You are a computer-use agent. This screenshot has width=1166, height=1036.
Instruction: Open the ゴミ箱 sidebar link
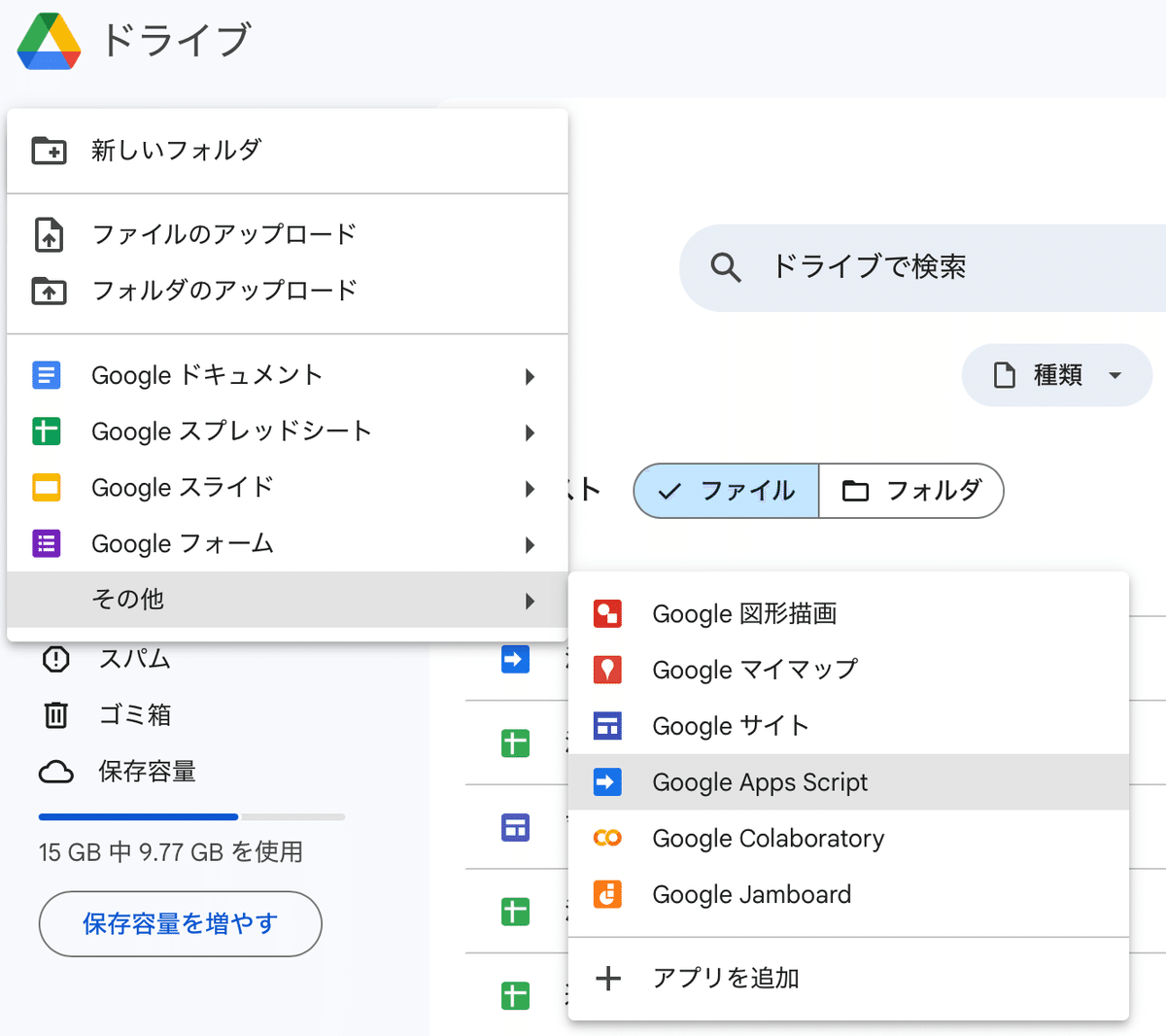[135, 715]
